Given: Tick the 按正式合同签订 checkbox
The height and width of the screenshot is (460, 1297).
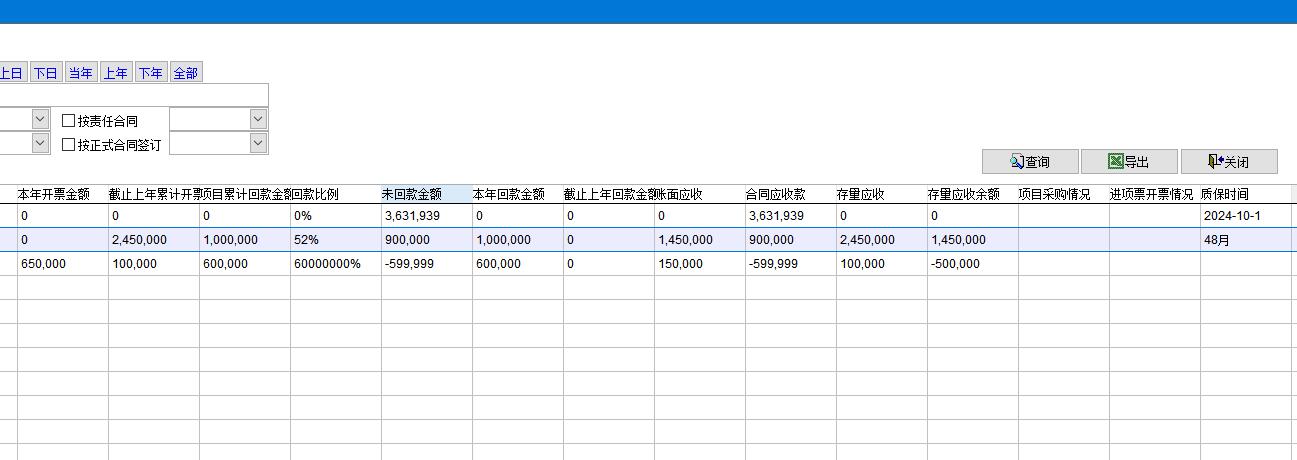Looking at the screenshot, I should (x=69, y=145).
